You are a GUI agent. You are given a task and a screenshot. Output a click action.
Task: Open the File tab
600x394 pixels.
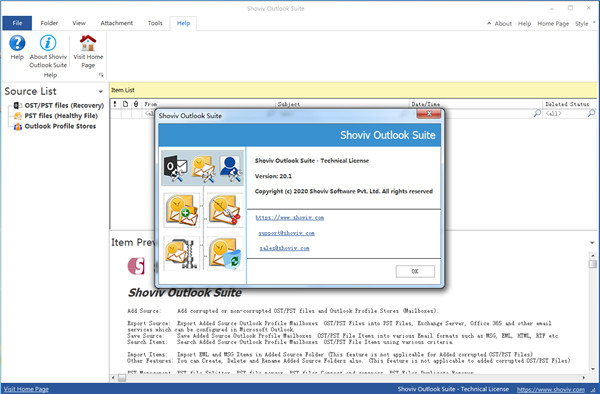coord(17,23)
